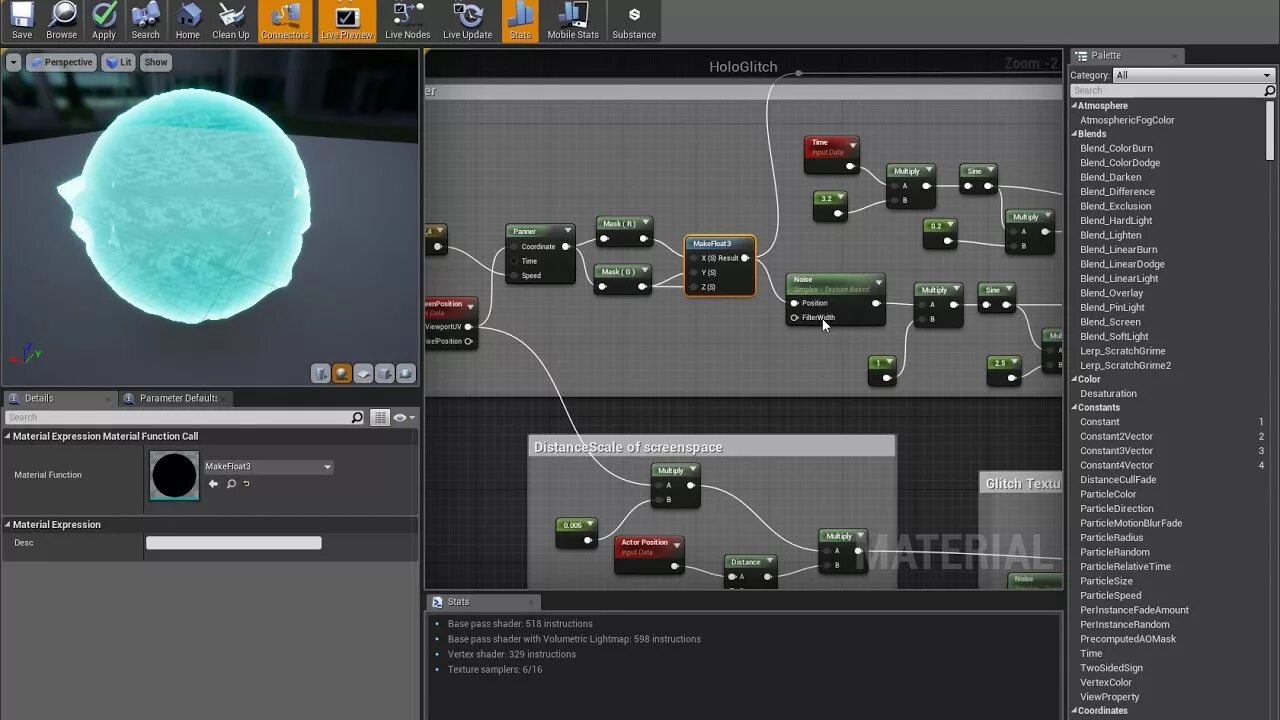Viewport: 1280px width, 720px height.
Task: Reset Material Function to default
Action: click(246, 484)
